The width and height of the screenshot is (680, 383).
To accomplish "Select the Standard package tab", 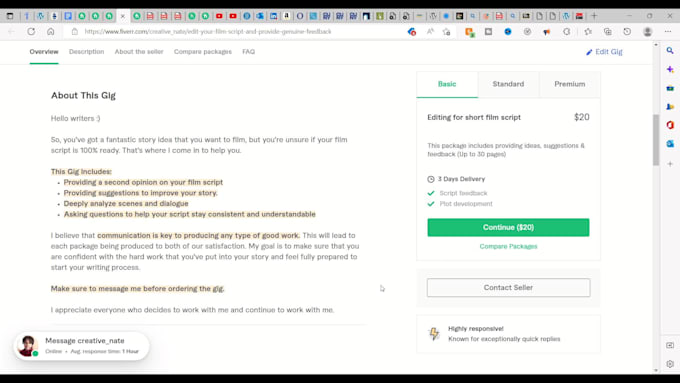I will [508, 84].
